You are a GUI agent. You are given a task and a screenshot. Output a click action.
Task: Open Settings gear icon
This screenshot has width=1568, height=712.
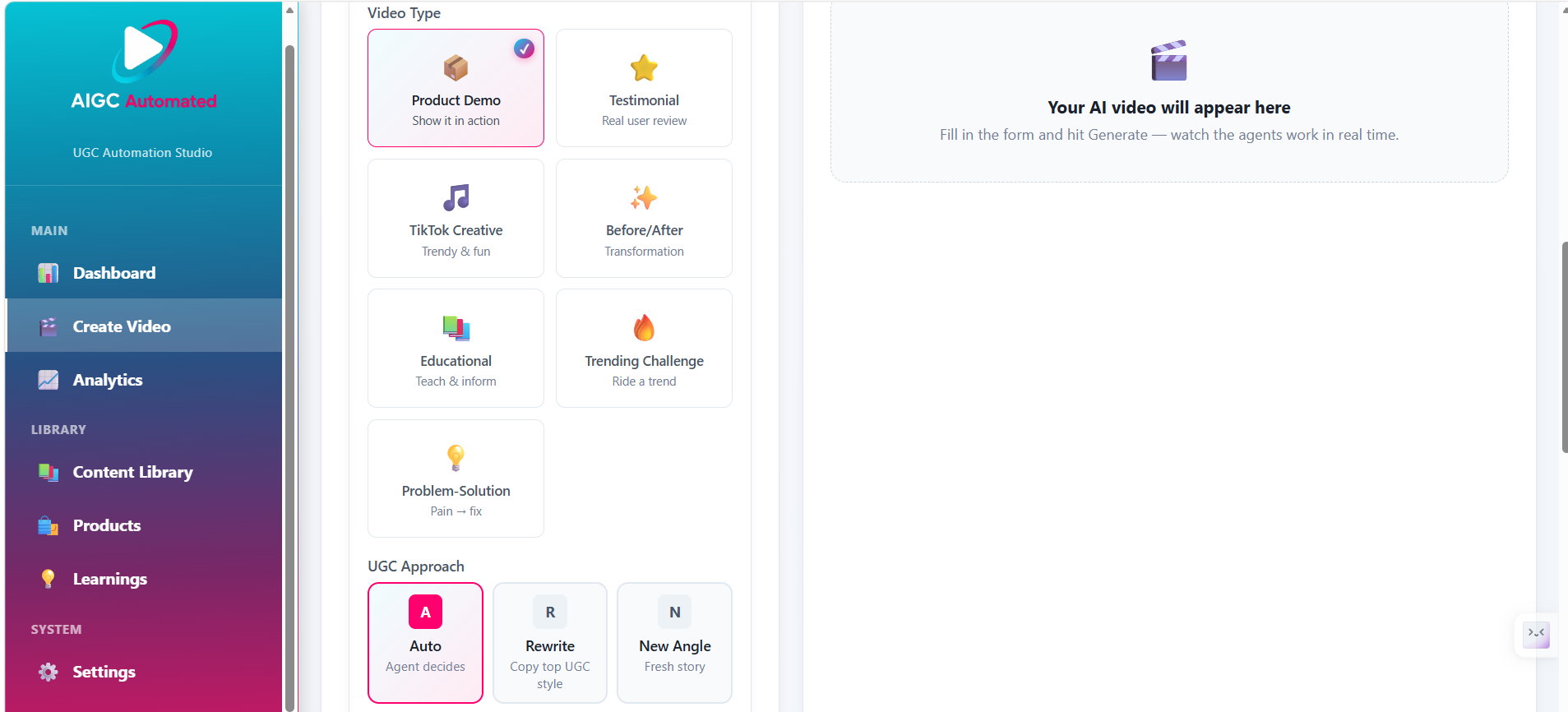coord(49,672)
